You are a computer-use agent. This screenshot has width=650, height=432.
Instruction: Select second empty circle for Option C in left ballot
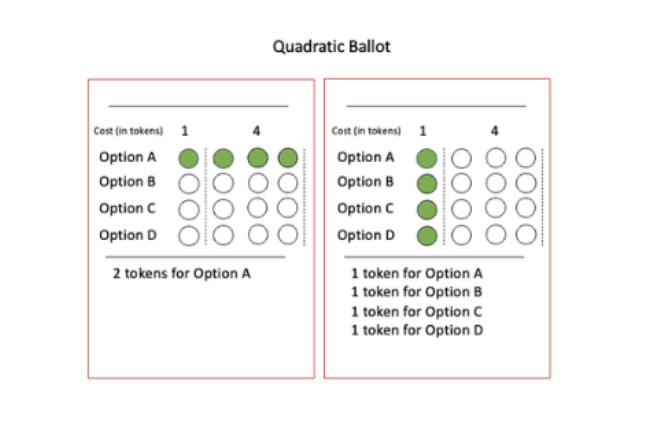pos(223,209)
